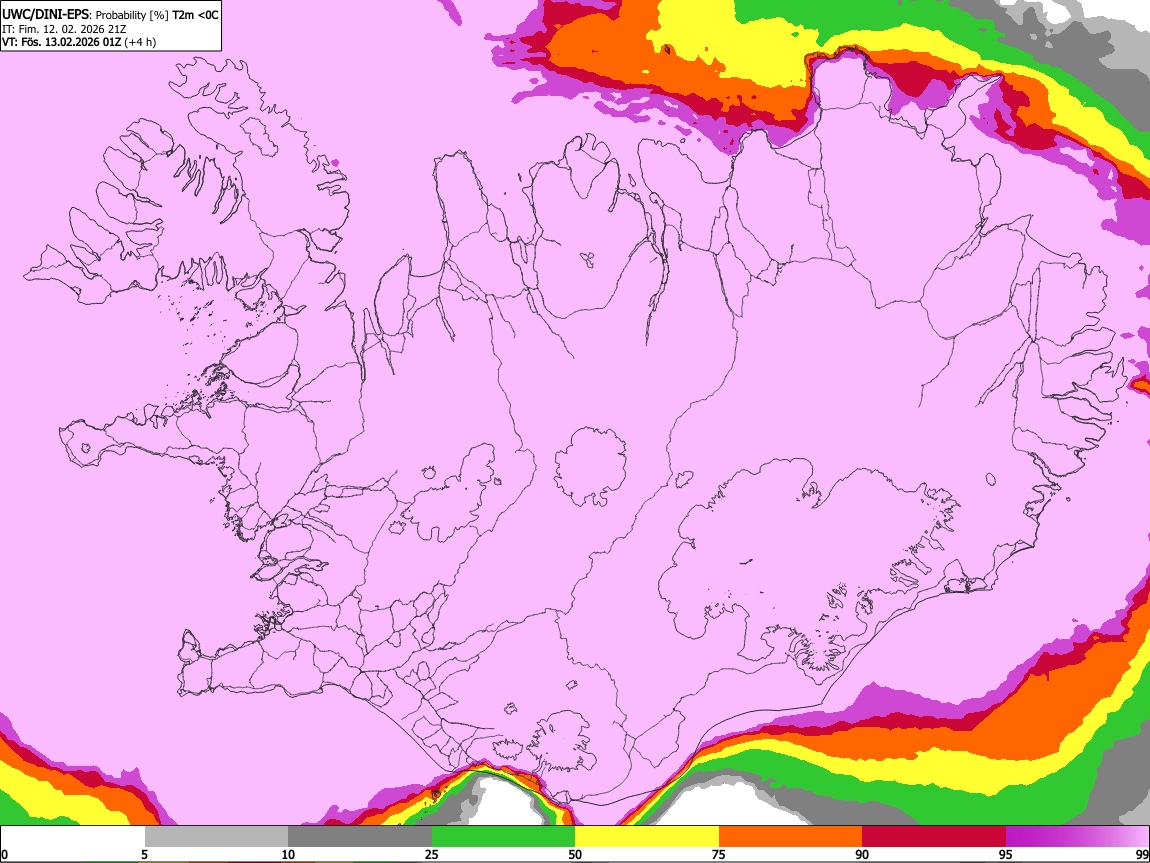The height and width of the screenshot is (863, 1150).
Task: Click the valid time line 'VT: Fös. 13.02.2026 01Z'
Action: coord(61,42)
